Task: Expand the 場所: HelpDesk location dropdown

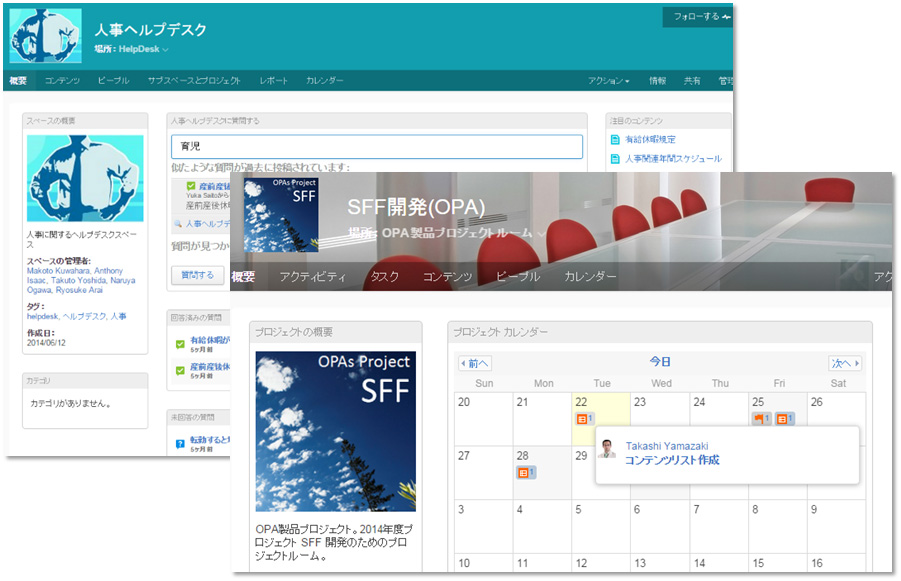Action: 166,50
